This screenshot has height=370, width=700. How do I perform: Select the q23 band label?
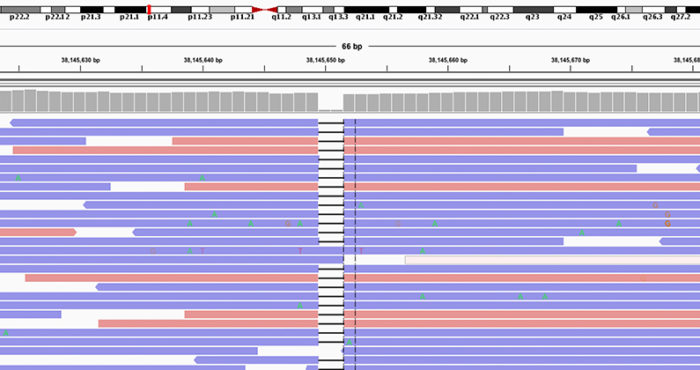(532, 17)
